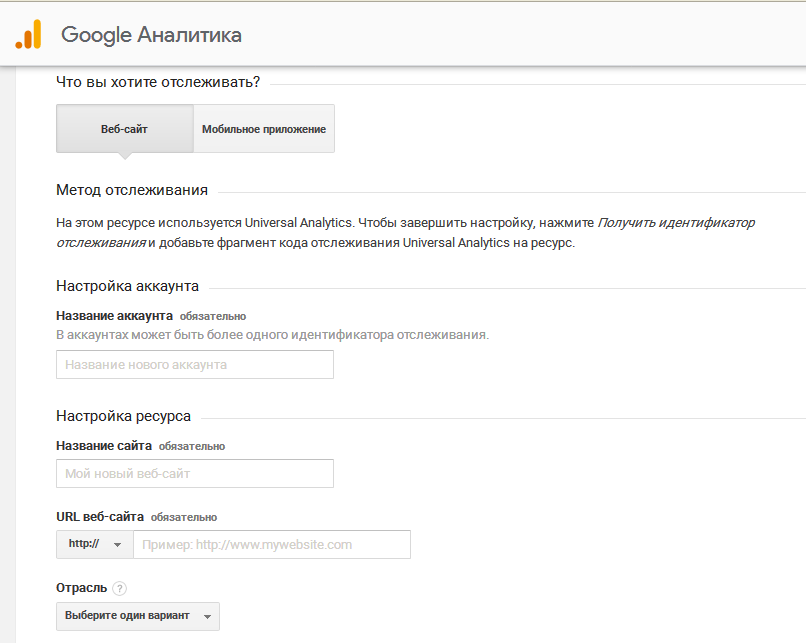806x643 pixels.
Task: Switch to Мобильное приложение option
Action: click(264, 129)
